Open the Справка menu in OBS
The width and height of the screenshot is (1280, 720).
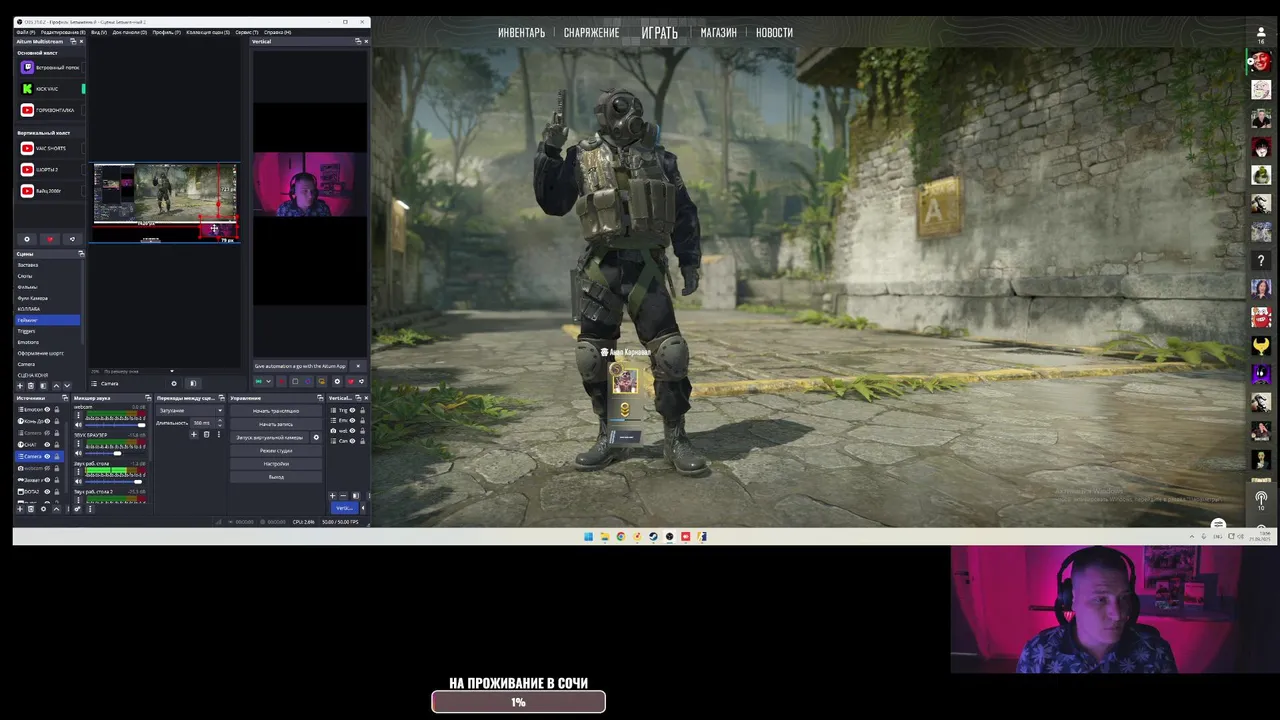pyautogui.click(x=277, y=32)
